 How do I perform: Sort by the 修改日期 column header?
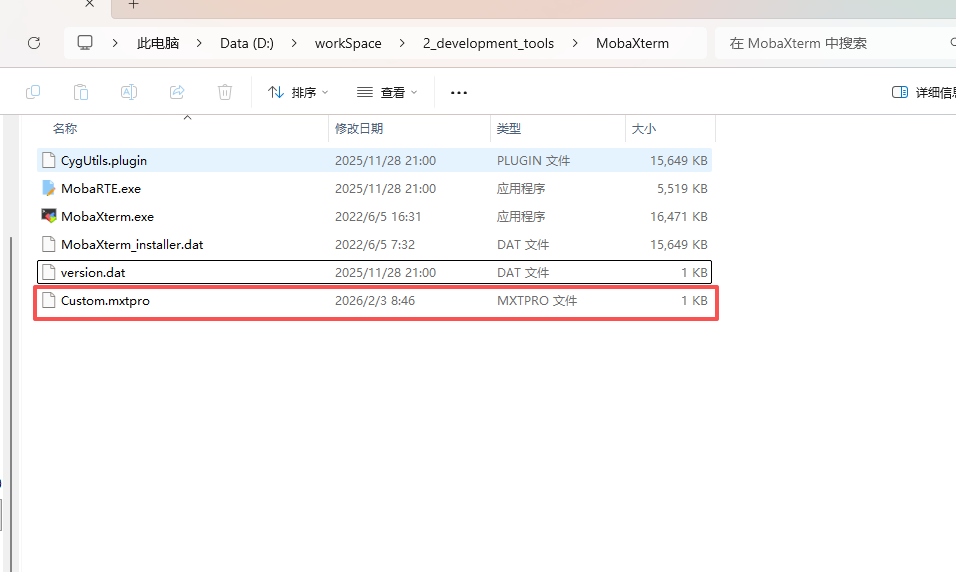(x=359, y=128)
